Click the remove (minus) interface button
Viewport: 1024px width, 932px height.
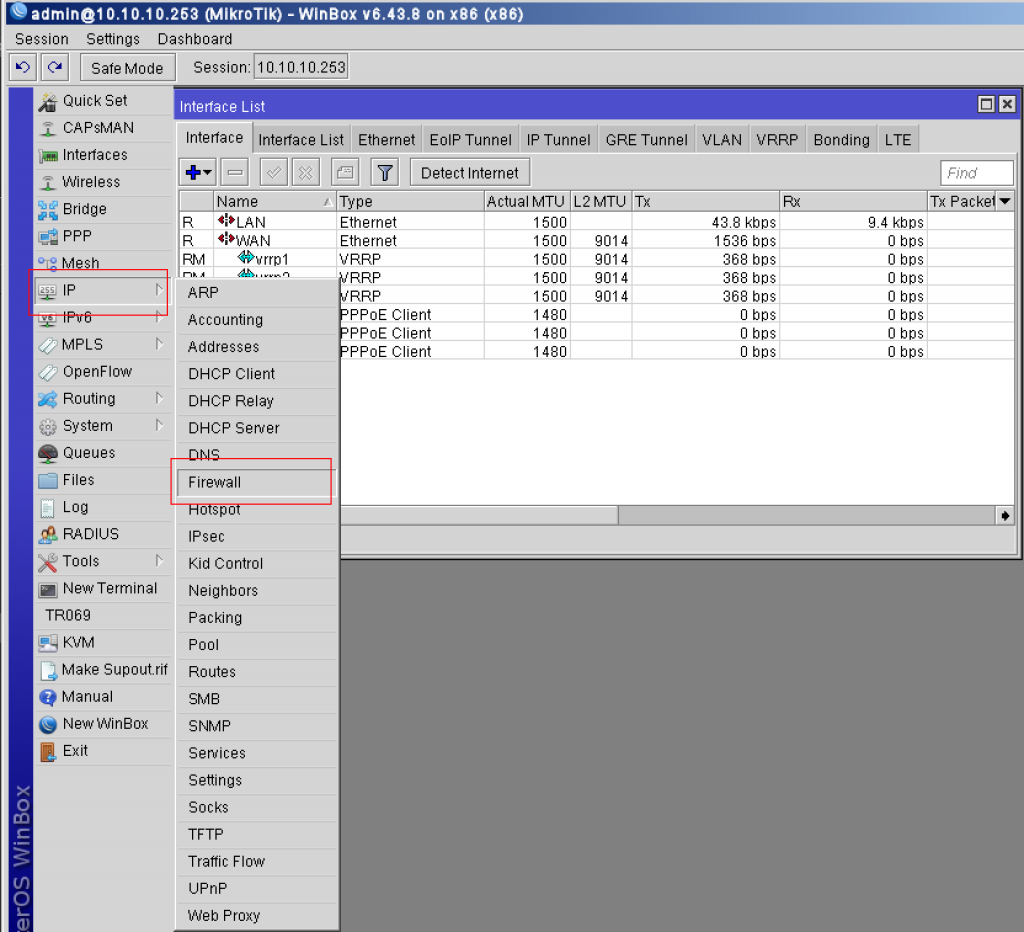(x=235, y=173)
